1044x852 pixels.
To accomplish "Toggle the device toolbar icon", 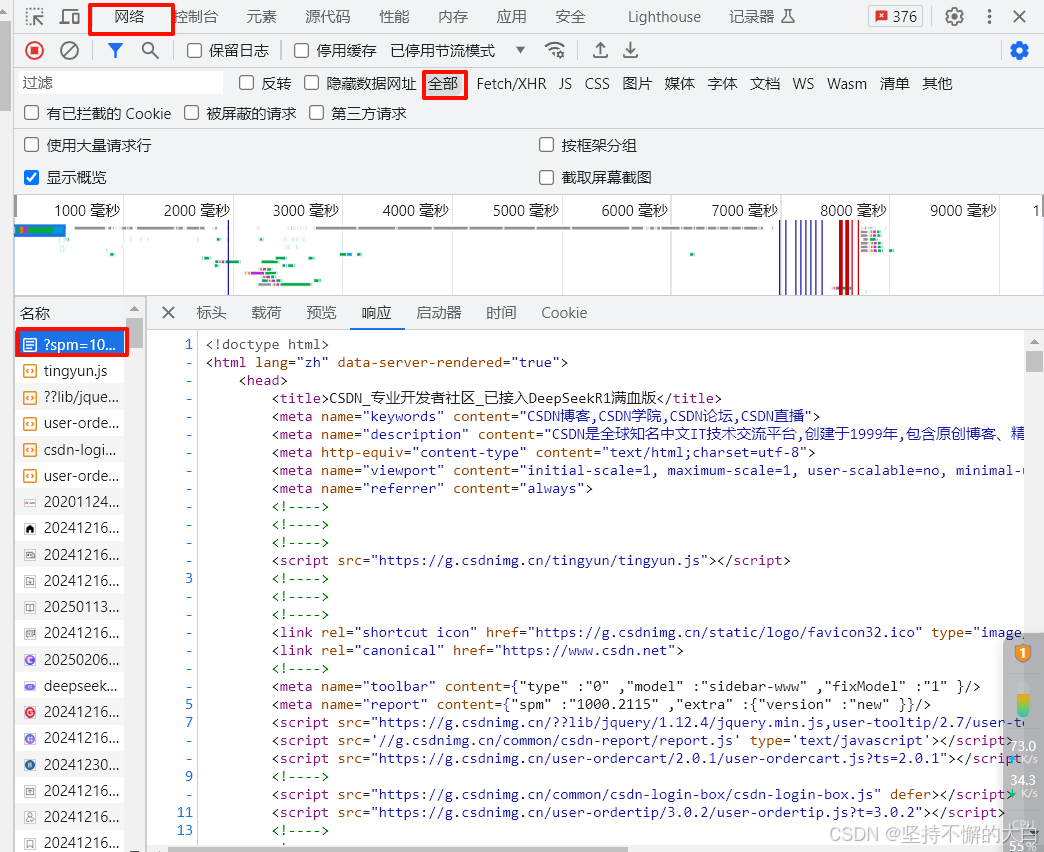I will (x=69, y=17).
